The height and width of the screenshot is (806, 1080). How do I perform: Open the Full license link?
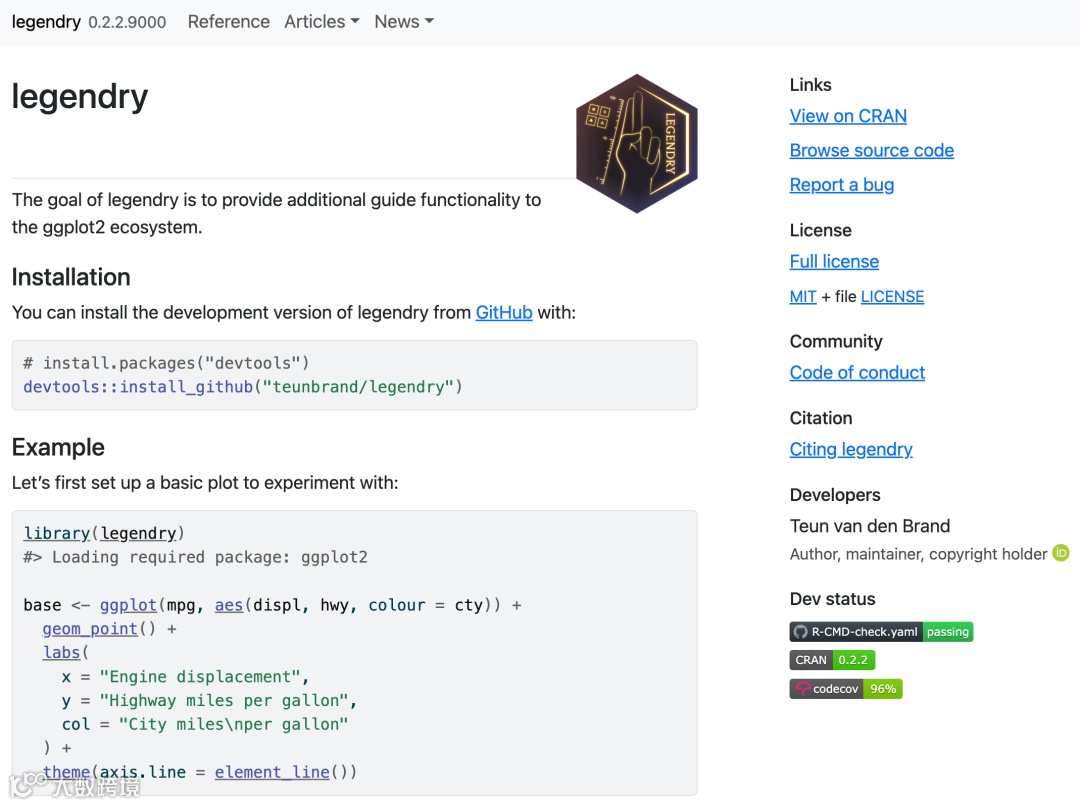834,262
